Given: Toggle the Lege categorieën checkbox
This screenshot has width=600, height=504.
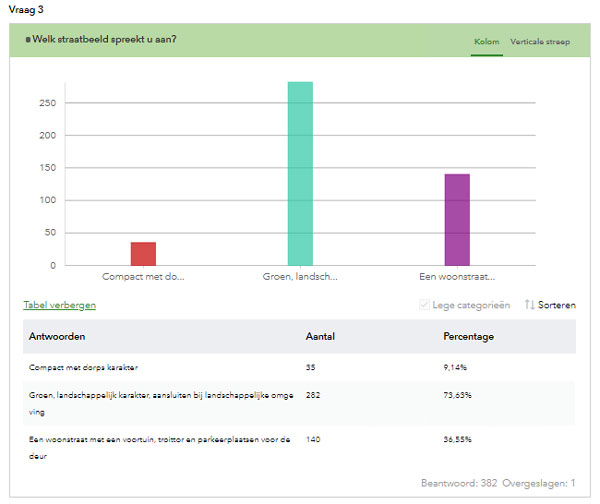Looking at the screenshot, I should coord(424,305).
